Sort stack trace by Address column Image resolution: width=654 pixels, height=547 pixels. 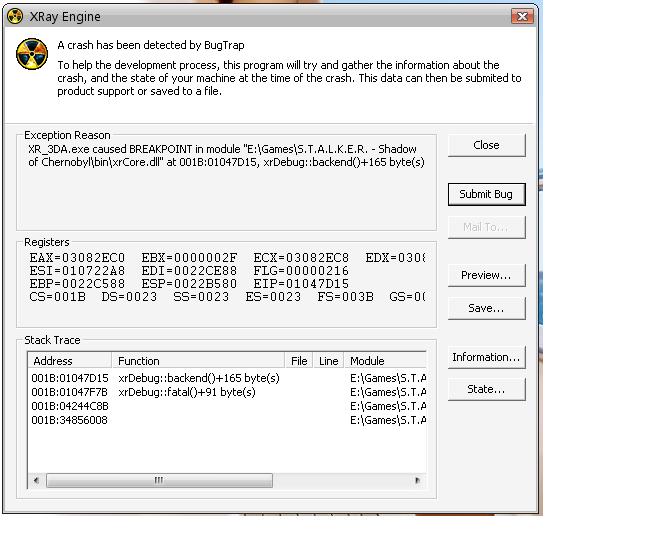70,360
